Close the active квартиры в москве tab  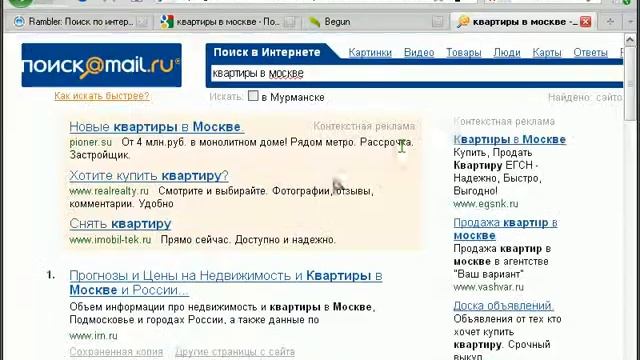point(586,22)
